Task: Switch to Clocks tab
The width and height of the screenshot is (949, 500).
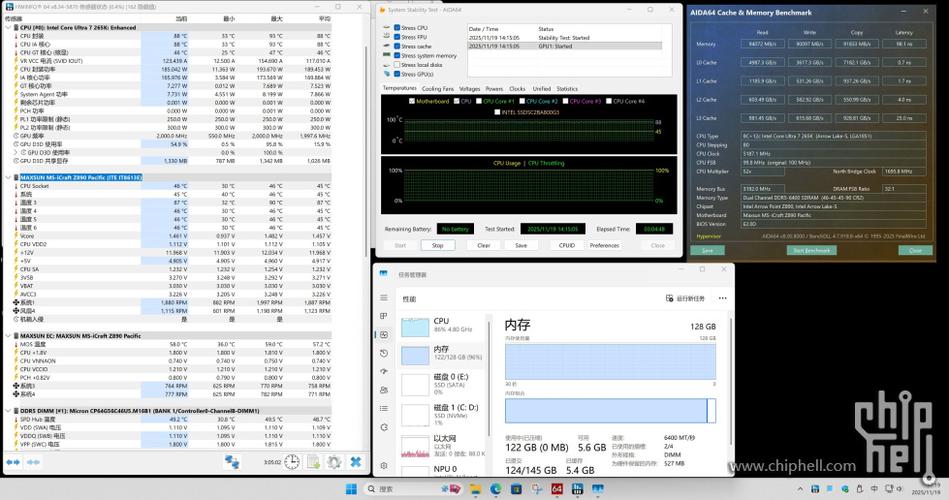Action: click(517, 88)
